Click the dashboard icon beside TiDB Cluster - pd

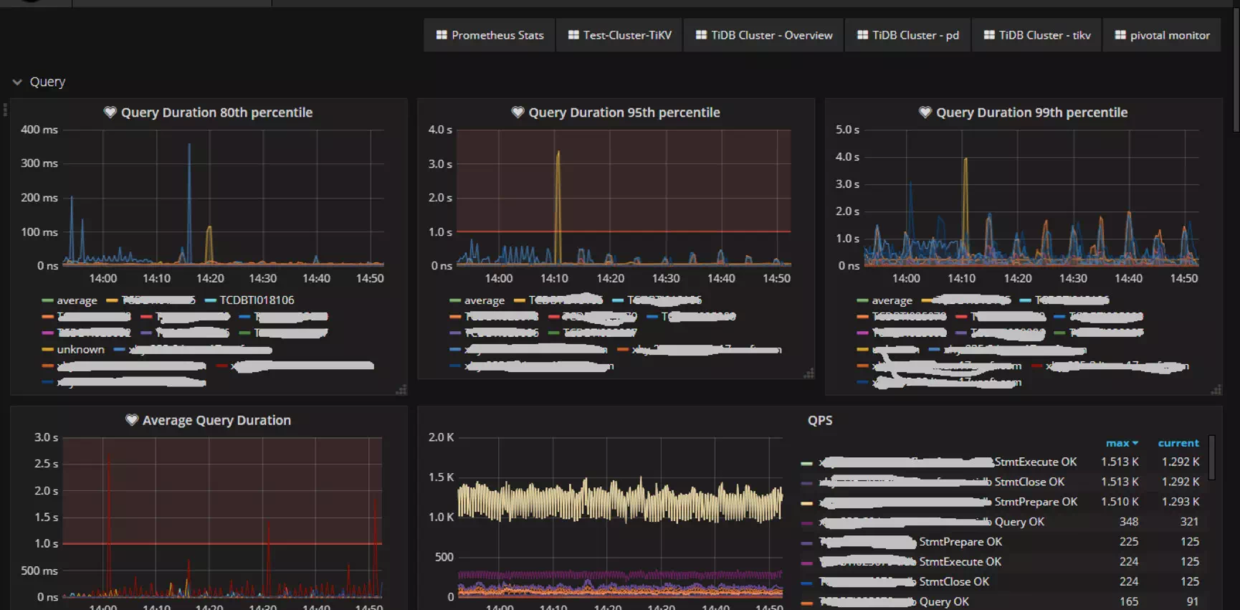coord(863,34)
